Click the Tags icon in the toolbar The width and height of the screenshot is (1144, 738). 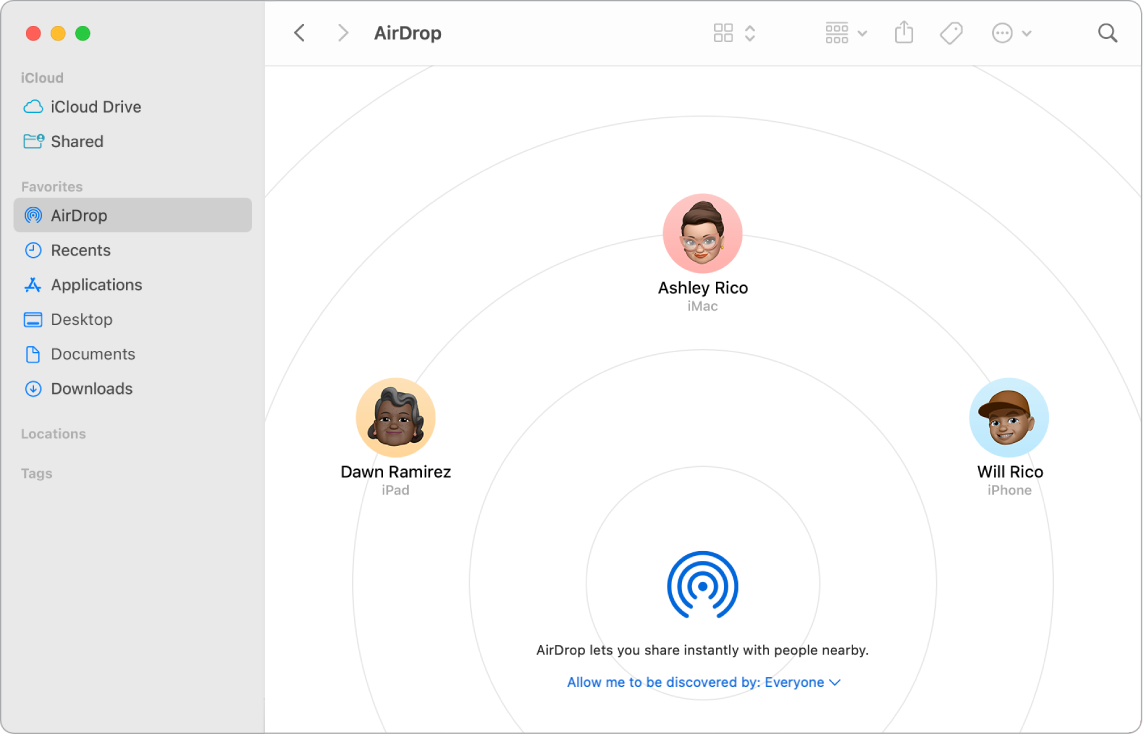tap(950, 32)
